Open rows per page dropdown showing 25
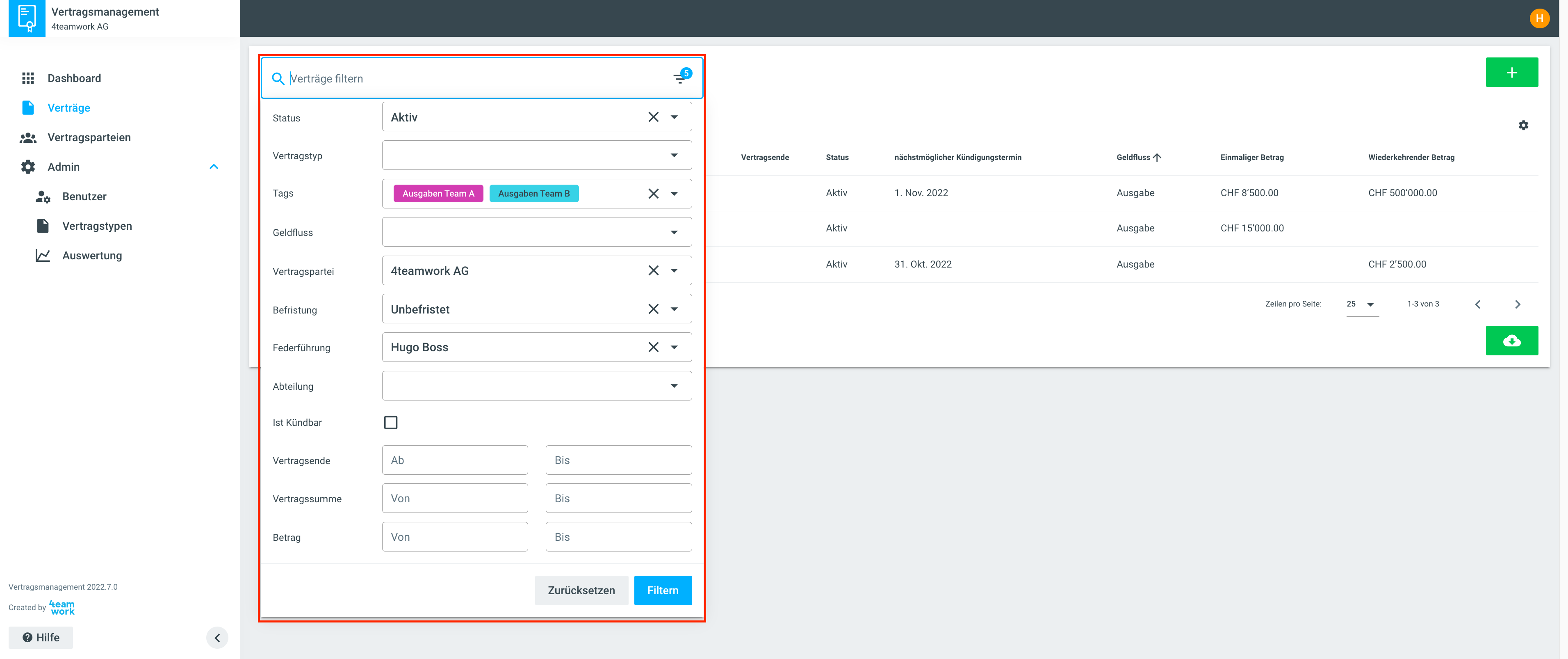Image resolution: width=1568 pixels, height=659 pixels. coord(1362,304)
